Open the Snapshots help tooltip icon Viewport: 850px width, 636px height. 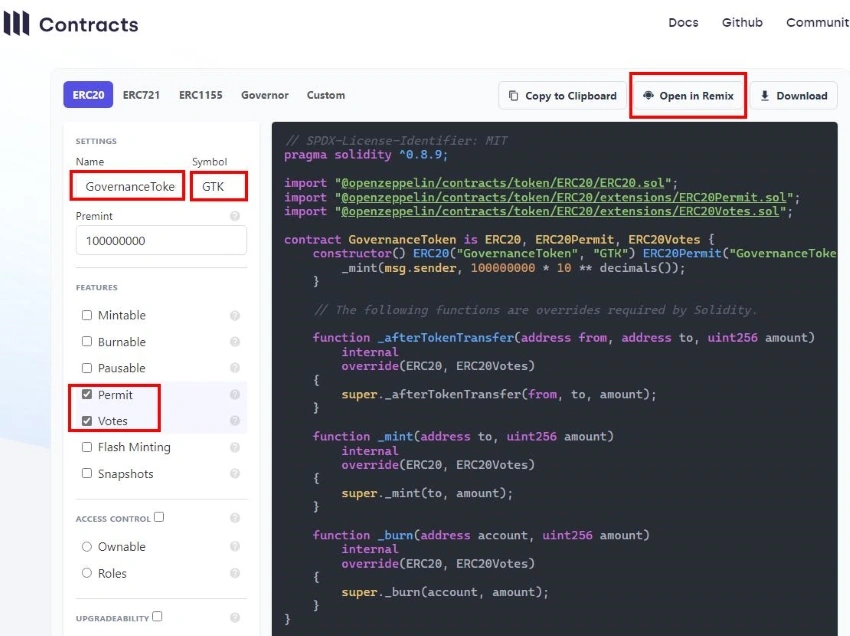[235, 473]
